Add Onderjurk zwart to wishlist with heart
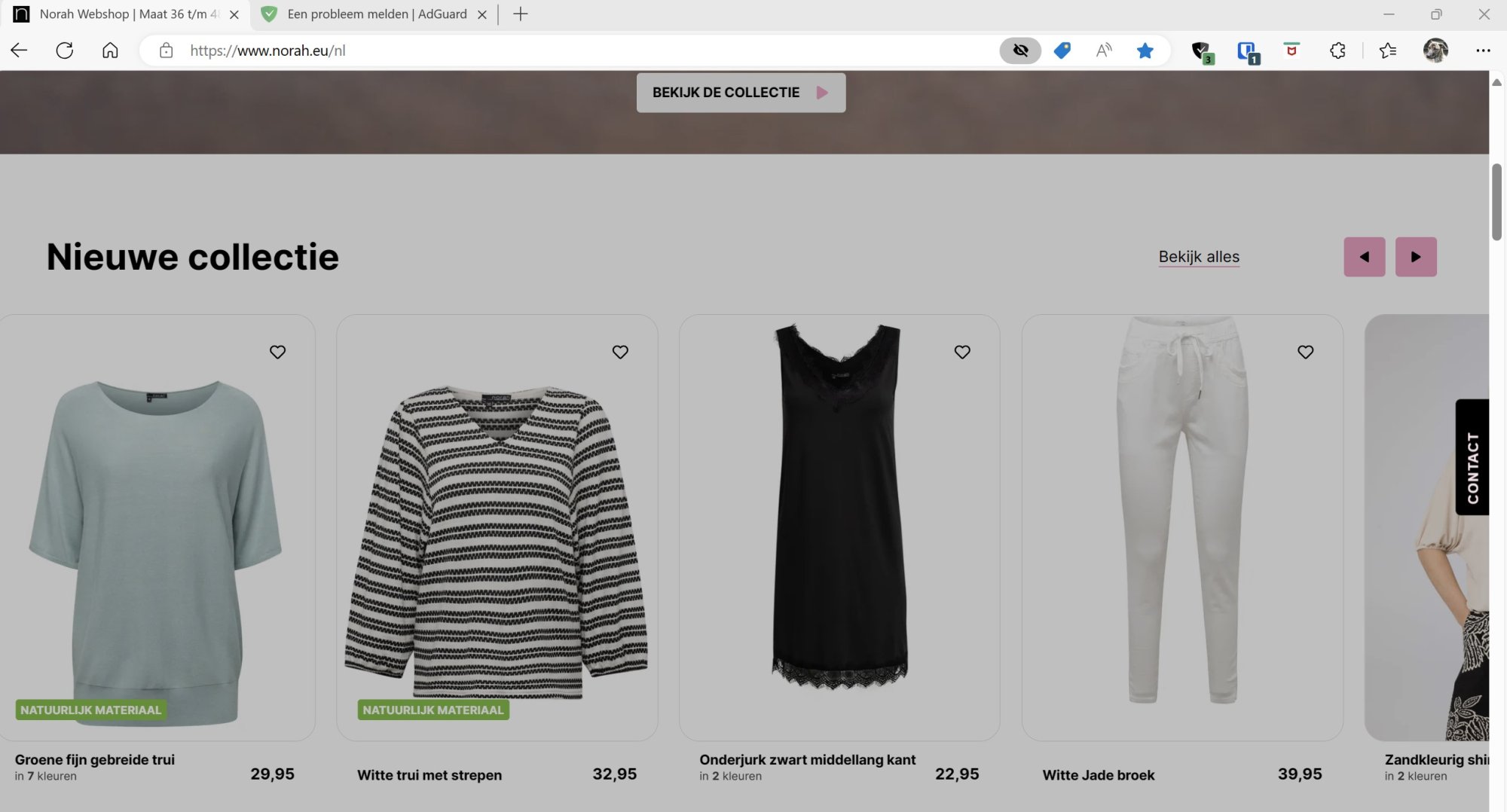The width and height of the screenshot is (1507, 812). tap(962, 352)
